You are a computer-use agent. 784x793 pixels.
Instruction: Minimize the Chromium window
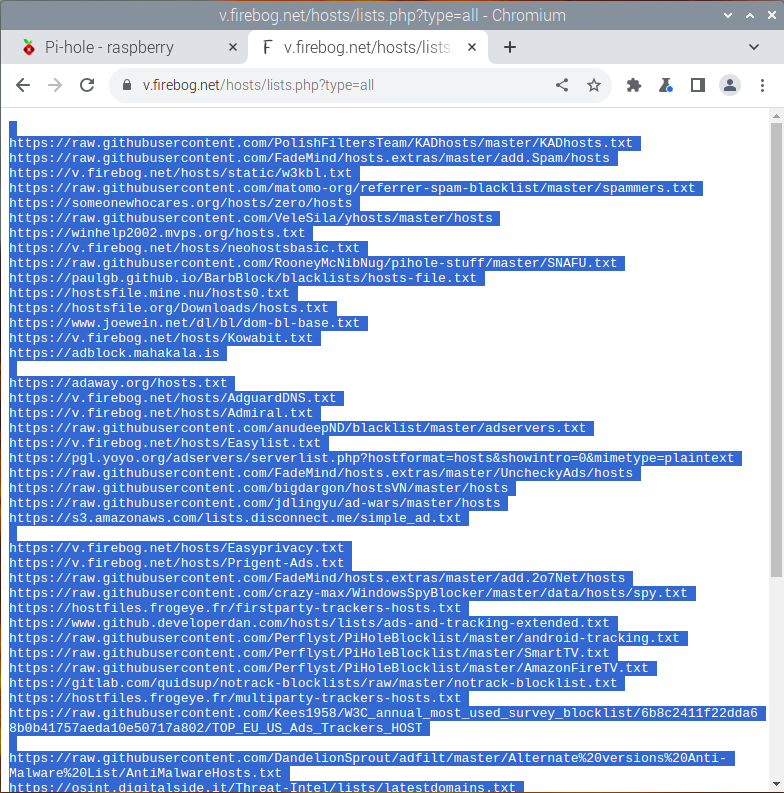728,15
